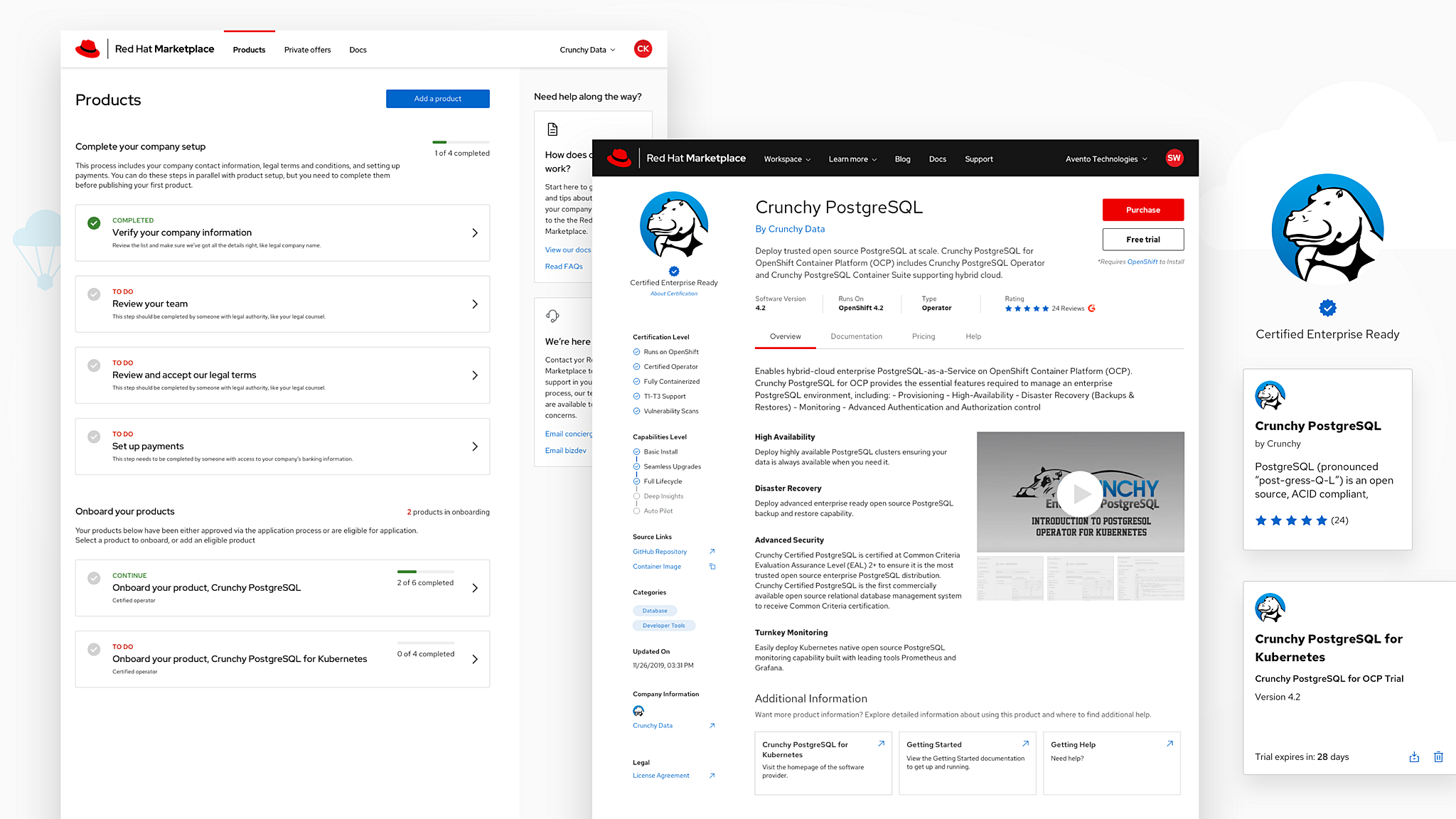Expand Verify your company information chevron
Image resolution: width=1456 pixels, height=819 pixels.
point(475,233)
